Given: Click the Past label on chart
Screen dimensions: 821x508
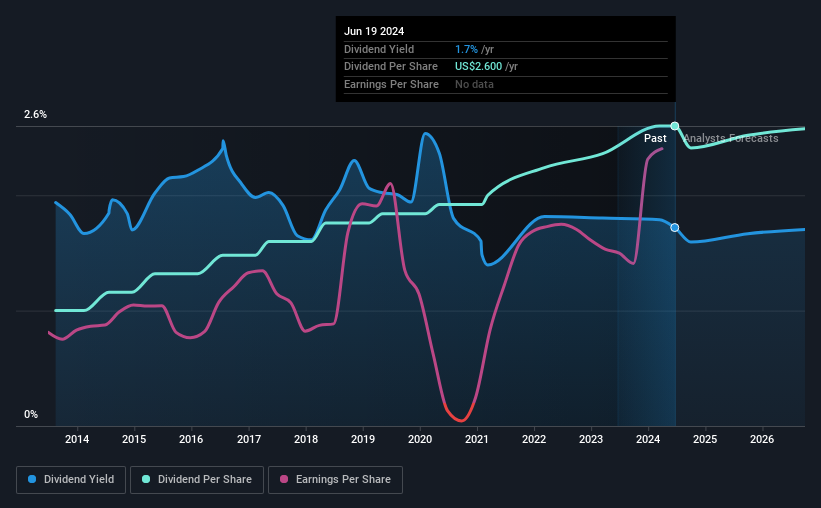Looking at the screenshot, I should (655, 138).
